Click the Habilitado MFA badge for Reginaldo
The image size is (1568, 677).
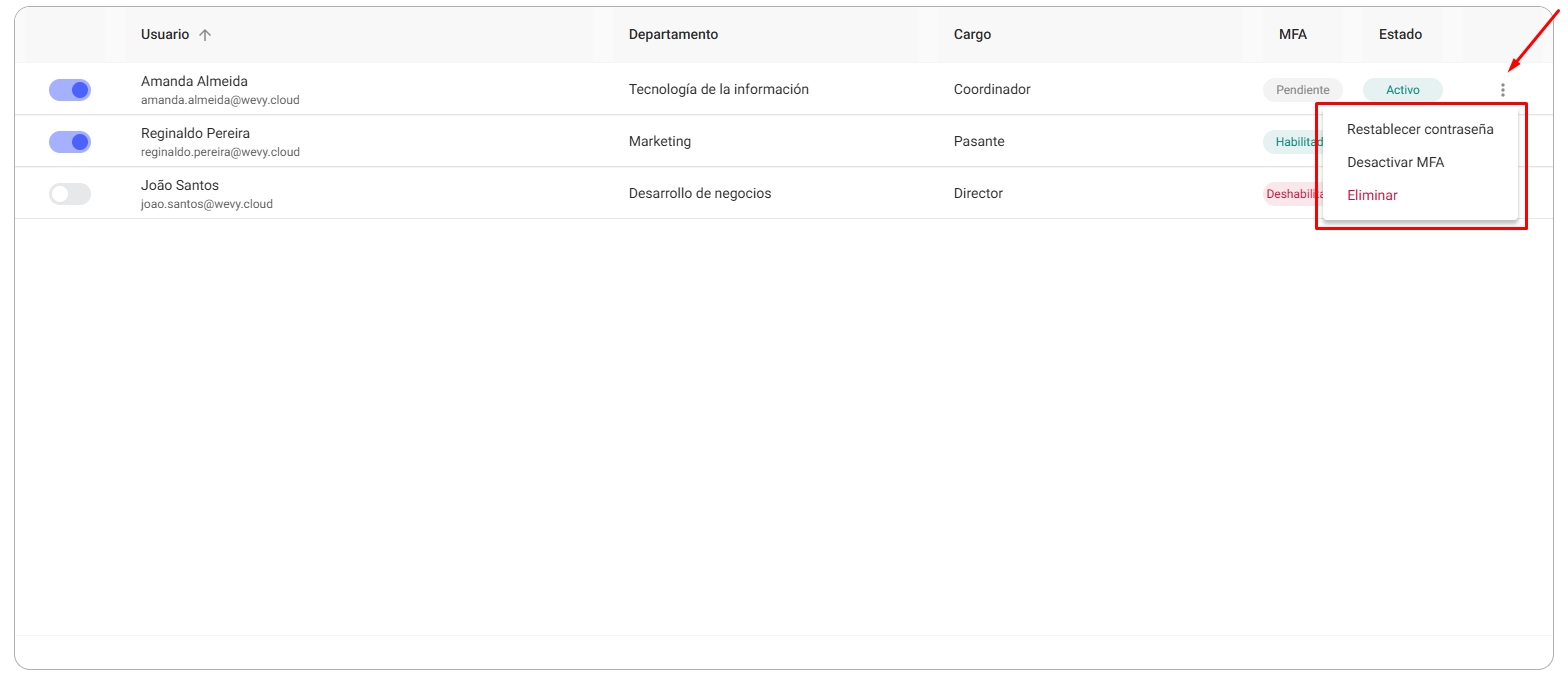pos(1293,142)
